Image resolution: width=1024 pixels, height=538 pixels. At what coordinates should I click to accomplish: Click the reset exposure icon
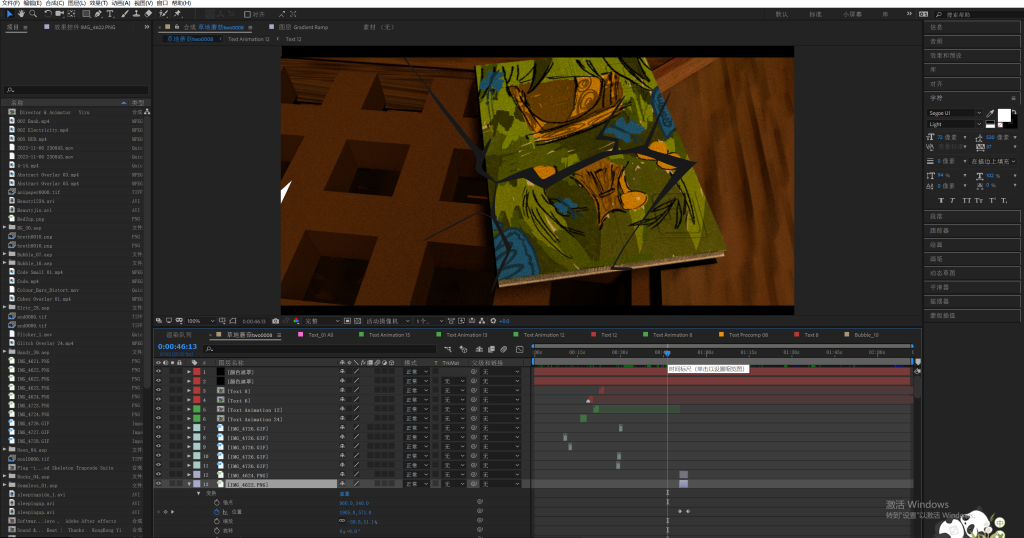coord(493,321)
